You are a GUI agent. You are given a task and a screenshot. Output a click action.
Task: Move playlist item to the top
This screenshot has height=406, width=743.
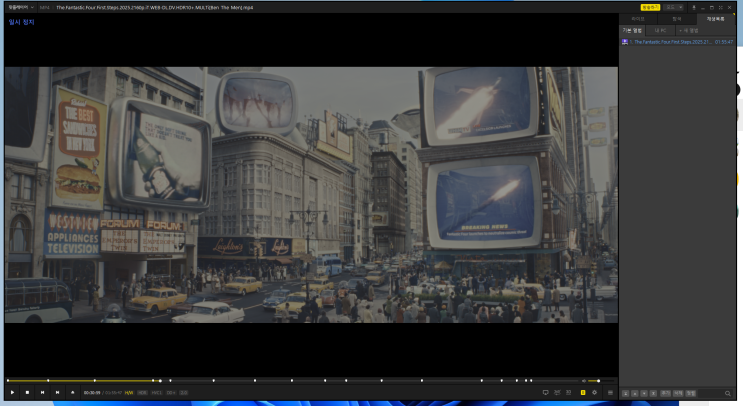pyautogui.click(x=625, y=394)
